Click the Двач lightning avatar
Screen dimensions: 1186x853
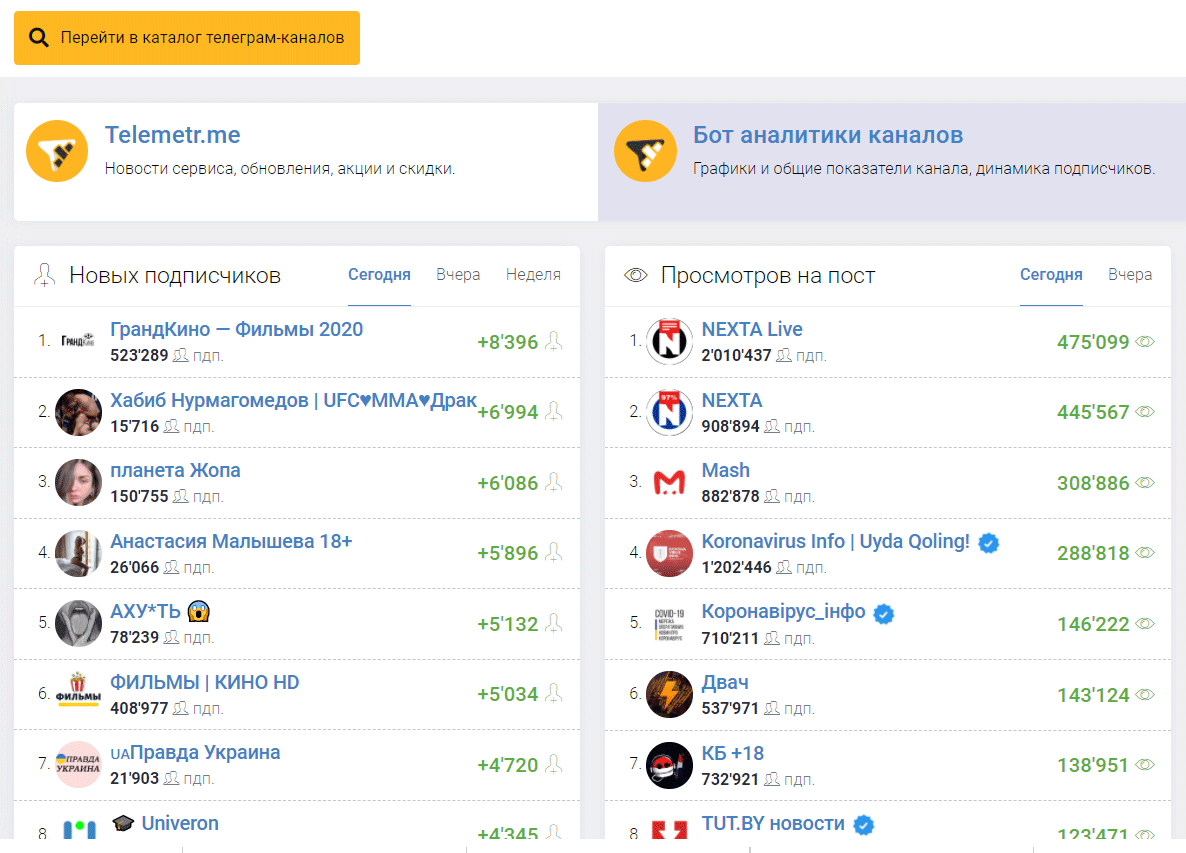(669, 694)
